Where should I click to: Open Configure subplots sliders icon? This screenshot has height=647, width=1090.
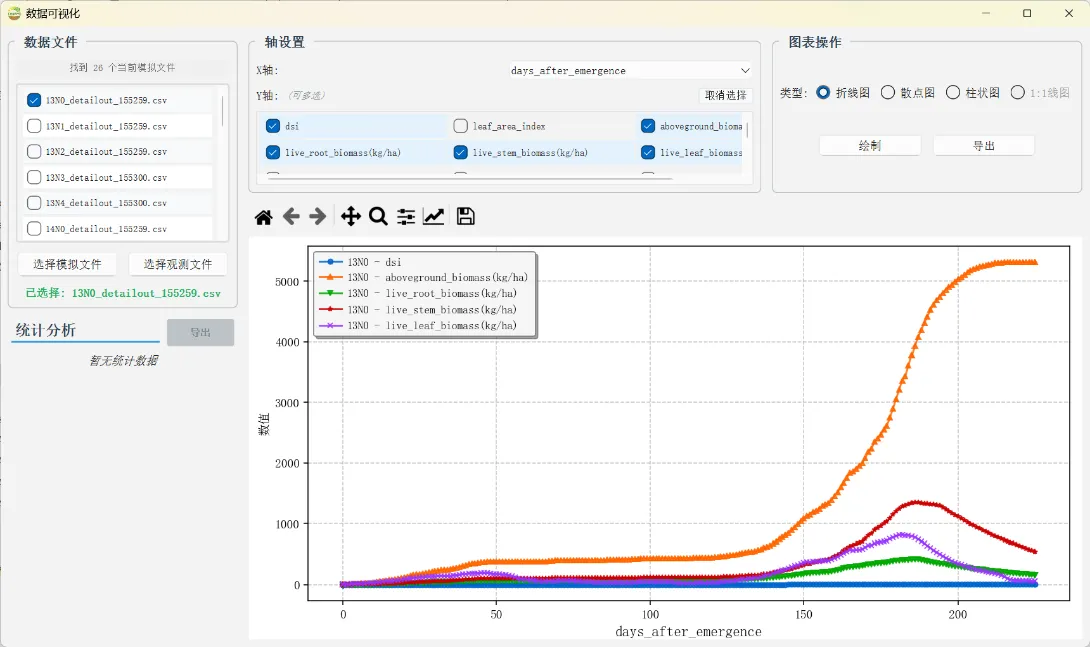tap(406, 217)
